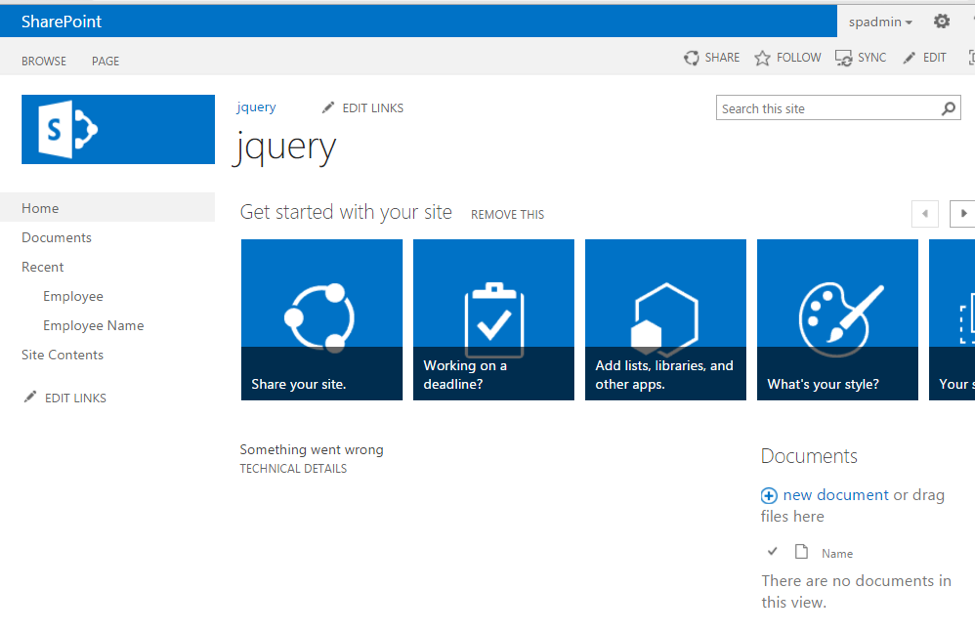Open the spadmin user dropdown
This screenshot has height=631, width=975.
881,22
